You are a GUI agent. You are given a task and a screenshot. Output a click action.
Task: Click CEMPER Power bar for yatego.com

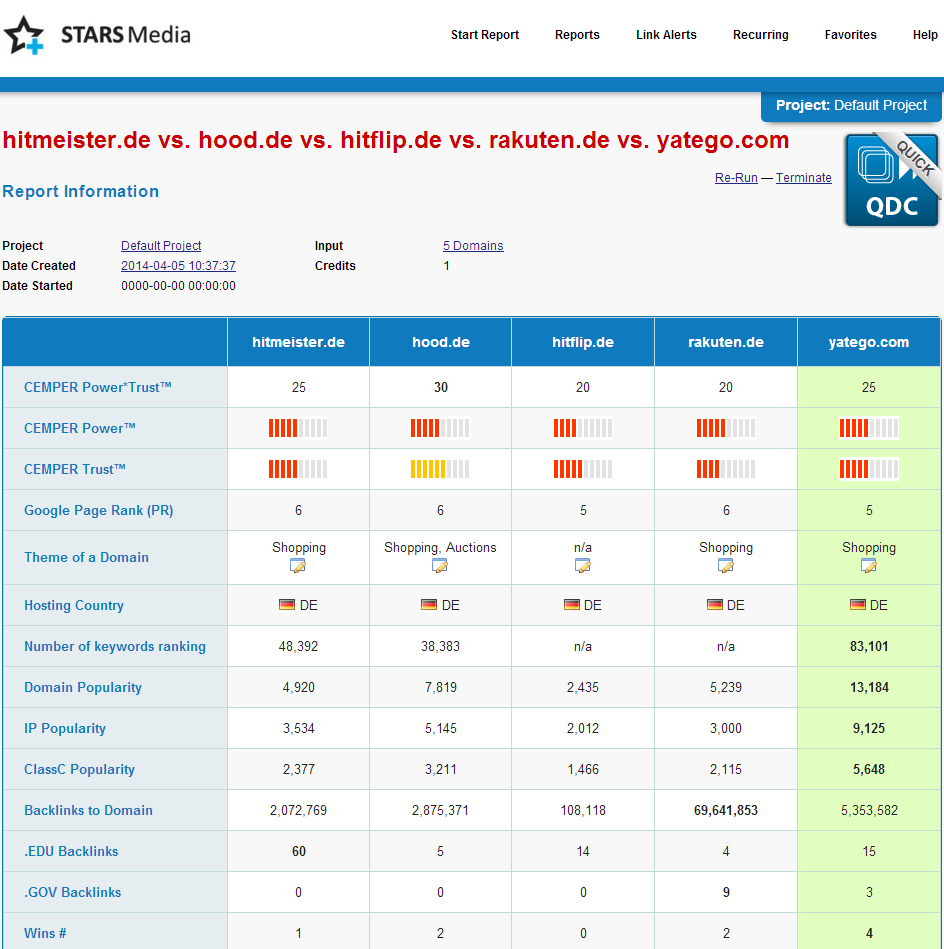coord(868,428)
